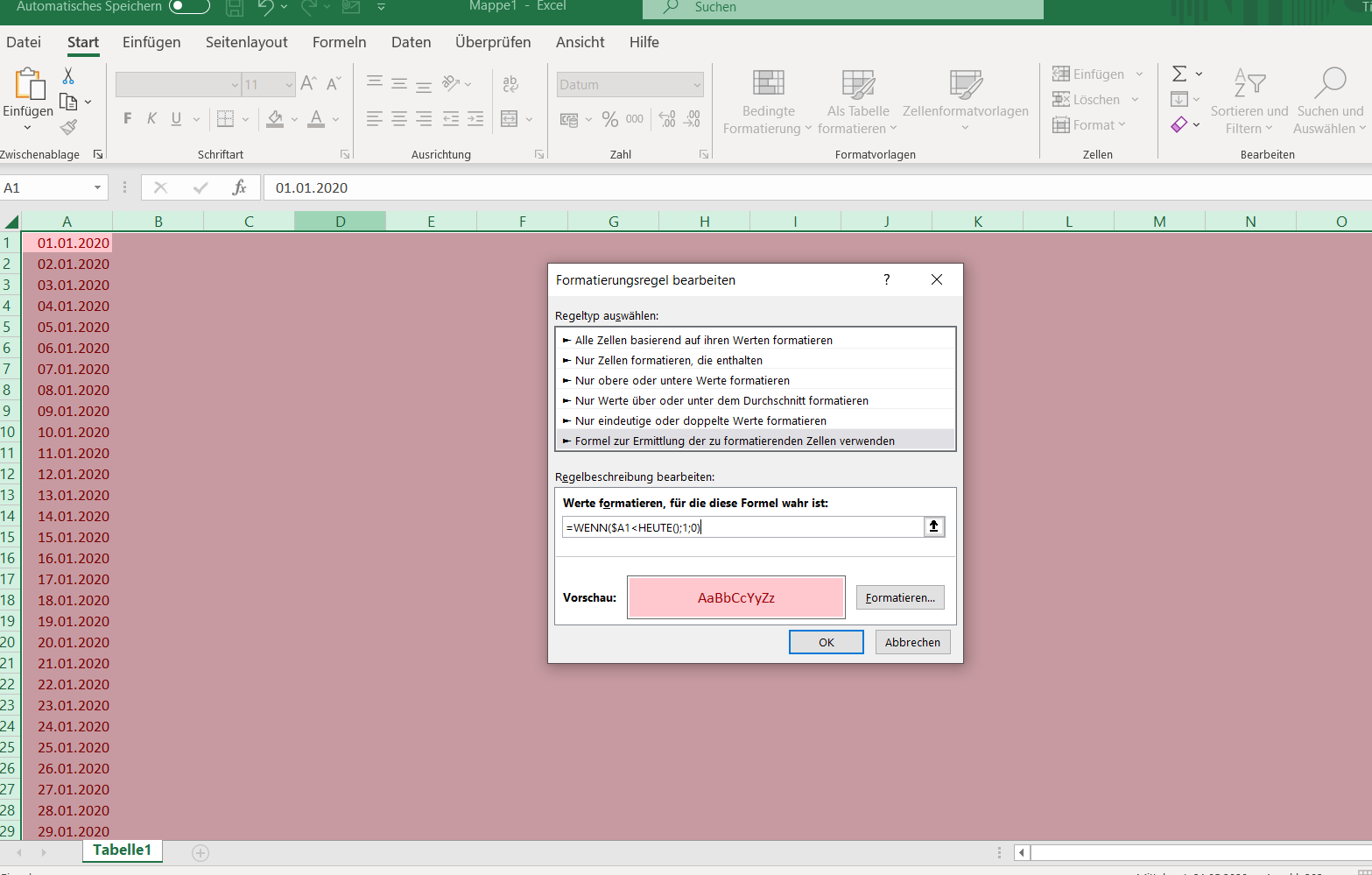
Task: Click the decrease font size icon
Action: 334,84
